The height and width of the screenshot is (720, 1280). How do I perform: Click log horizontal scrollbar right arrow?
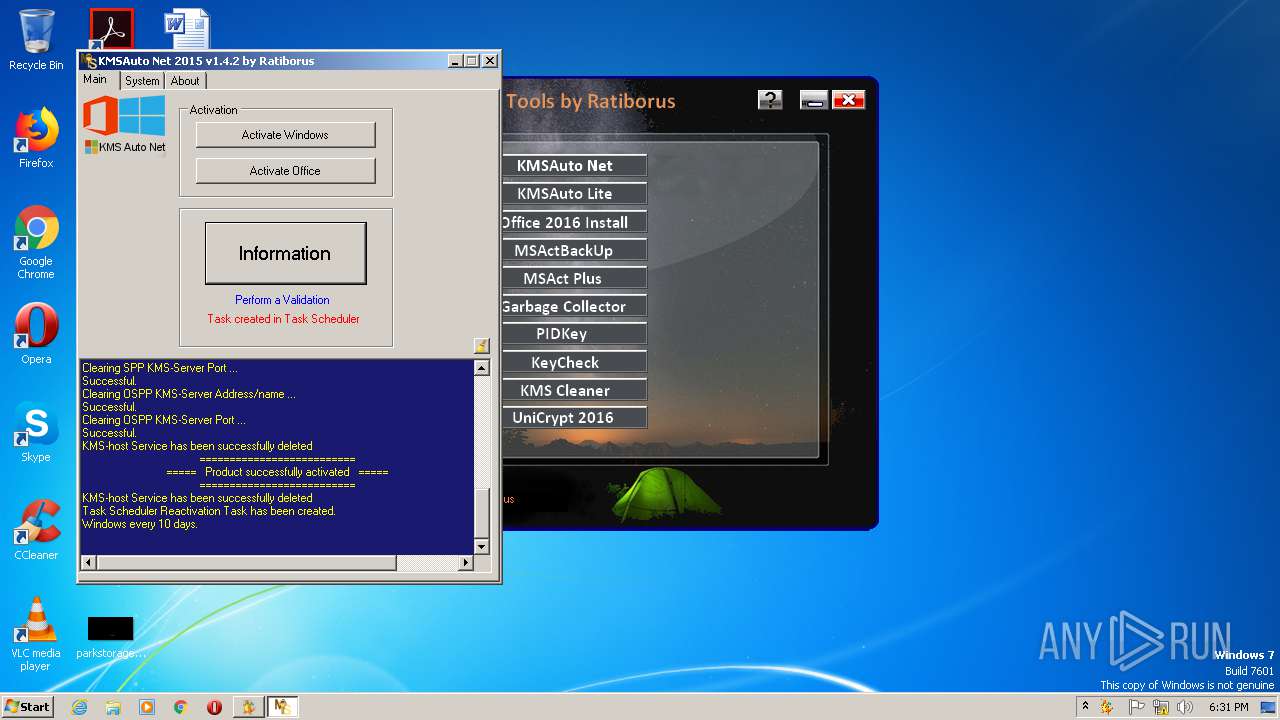click(x=465, y=563)
